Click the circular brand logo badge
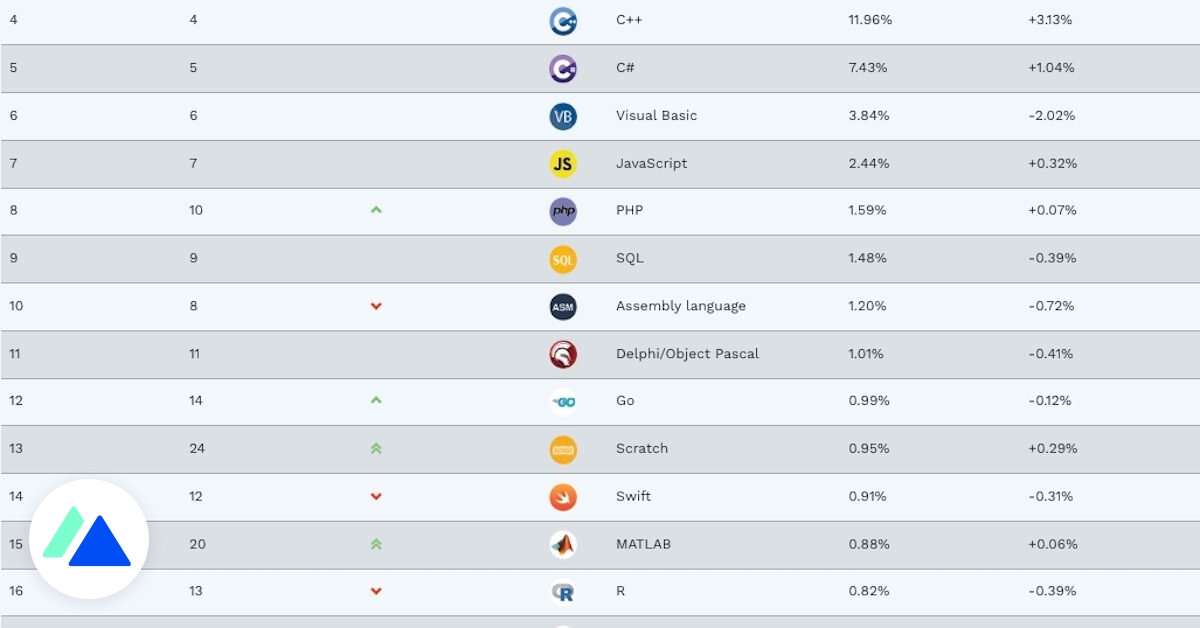 coord(90,540)
